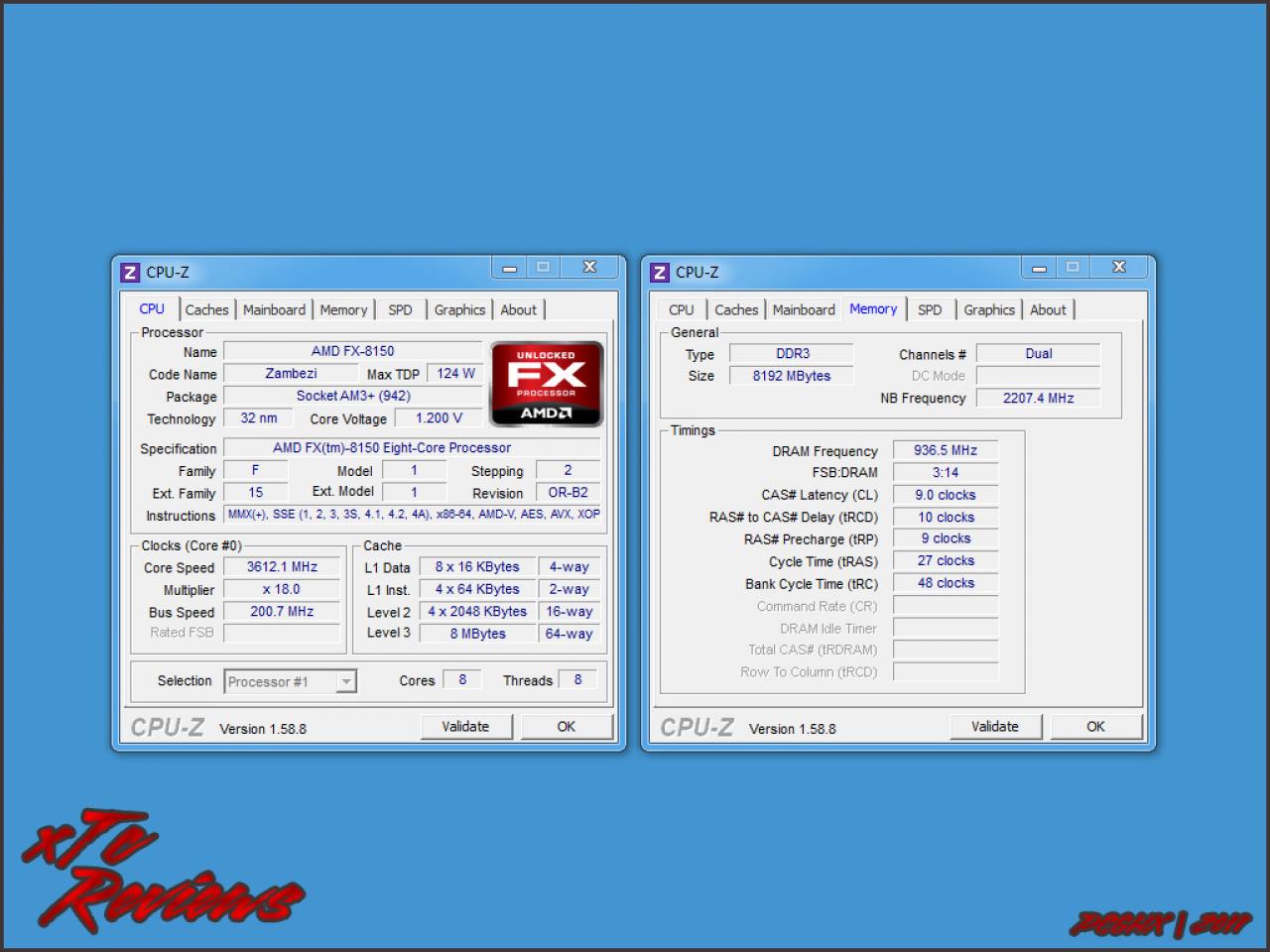Click the 936.5 MHz DRAM Frequency value
Image resolution: width=1270 pixels, height=952 pixels.
pos(946,450)
